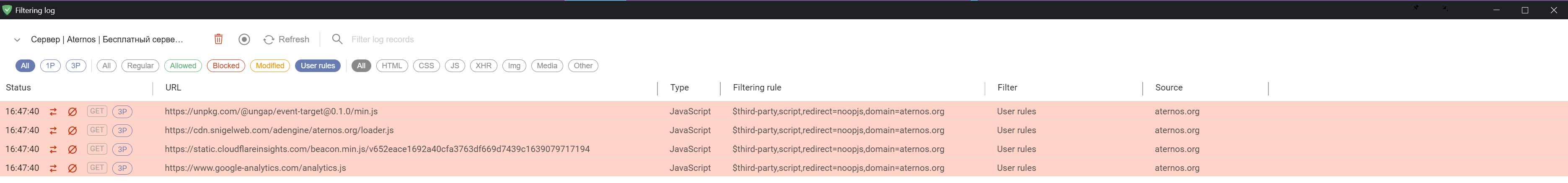This screenshot has width=1568, height=183.
Task: Toggle the Modified filter chip
Action: [x=270, y=66]
